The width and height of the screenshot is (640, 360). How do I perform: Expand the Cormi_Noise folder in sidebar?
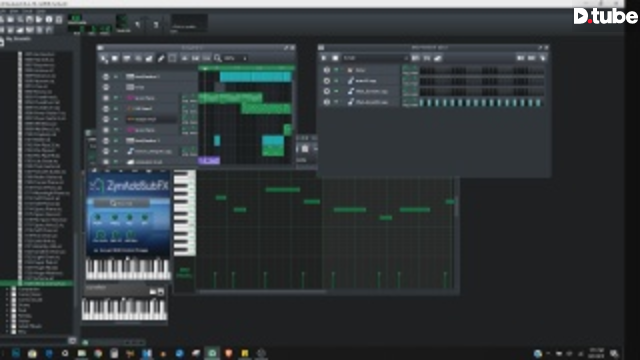coord(7,294)
